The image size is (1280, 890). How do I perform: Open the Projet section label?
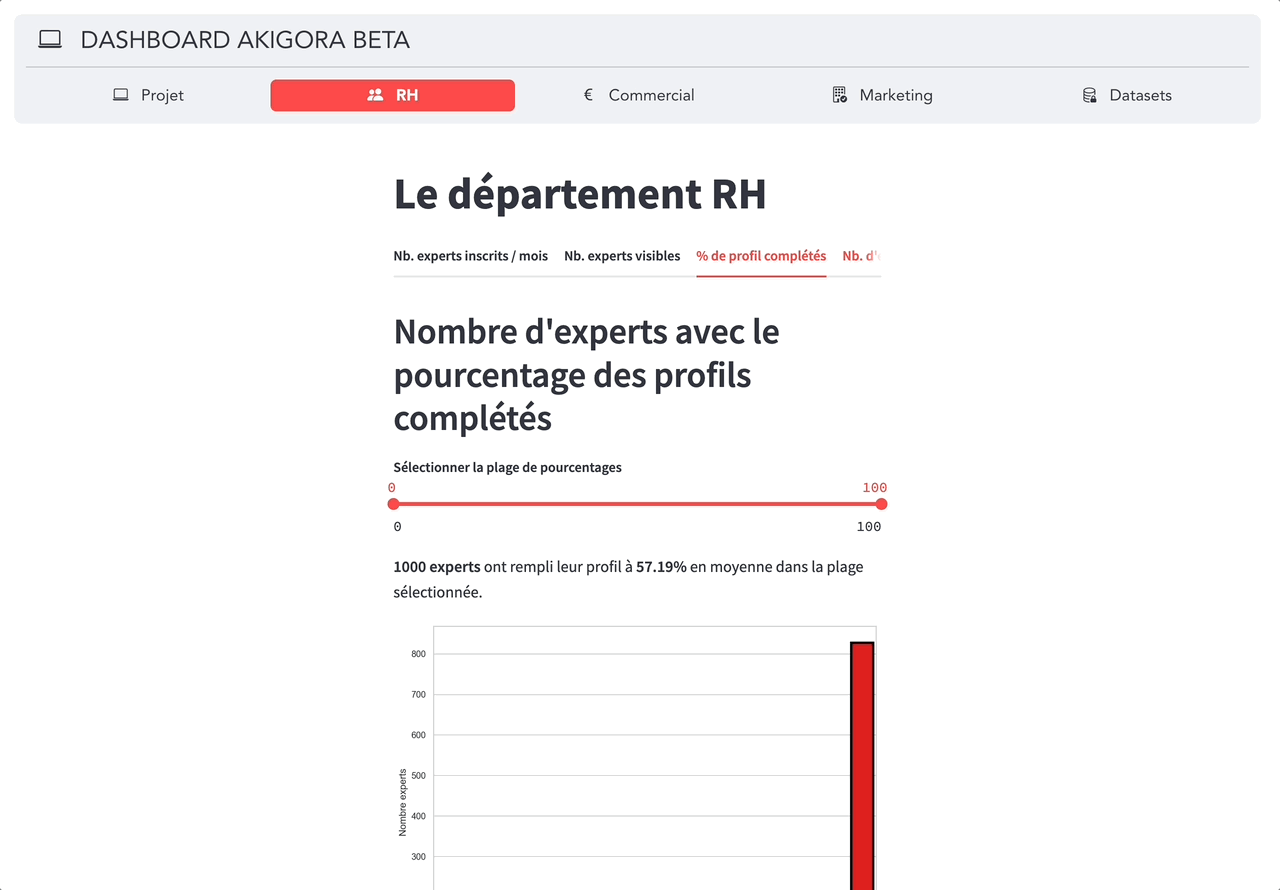coord(162,95)
